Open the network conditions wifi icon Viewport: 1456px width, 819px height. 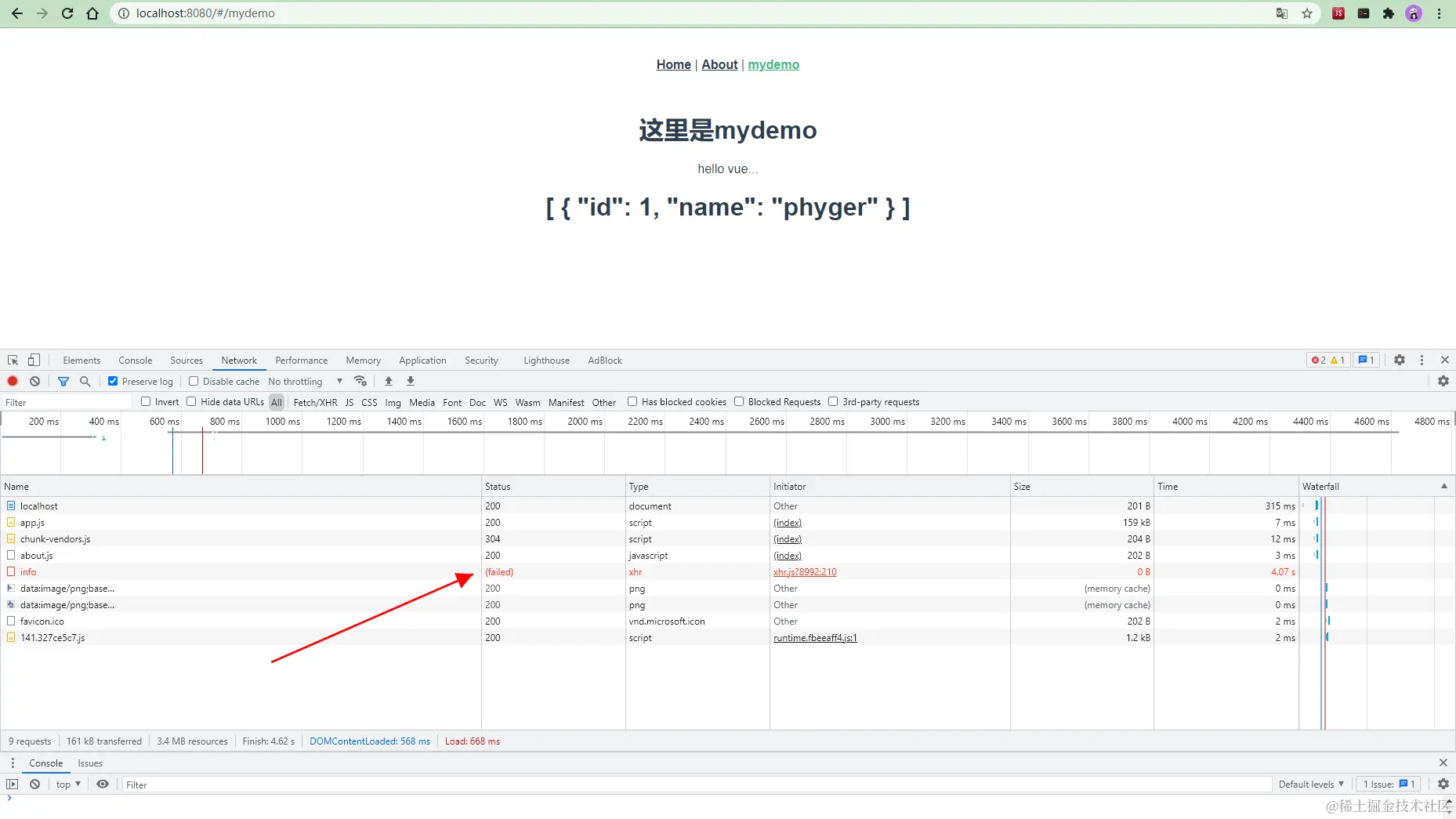coord(360,381)
